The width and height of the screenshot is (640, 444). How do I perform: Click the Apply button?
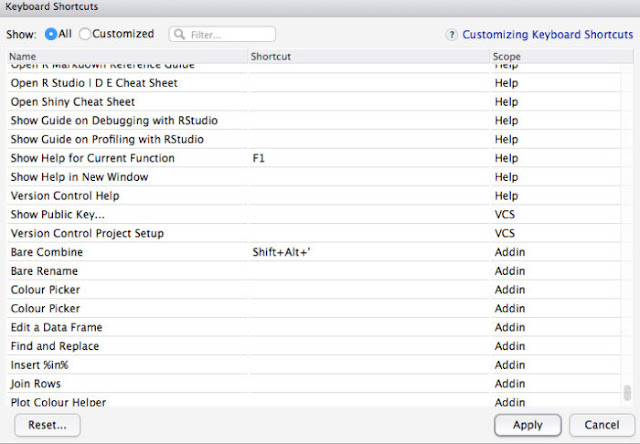click(527, 425)
